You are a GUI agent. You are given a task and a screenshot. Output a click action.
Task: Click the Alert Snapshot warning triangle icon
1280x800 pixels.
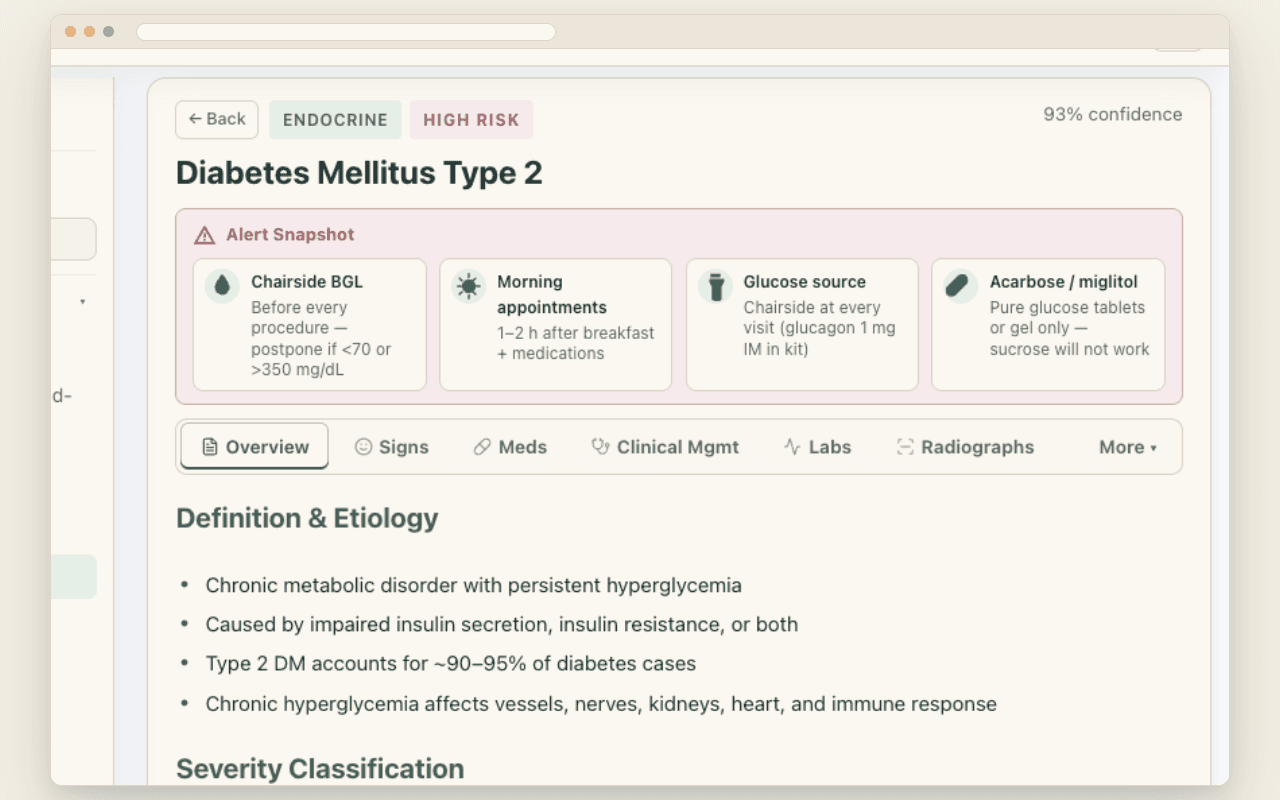click(204, 235)
